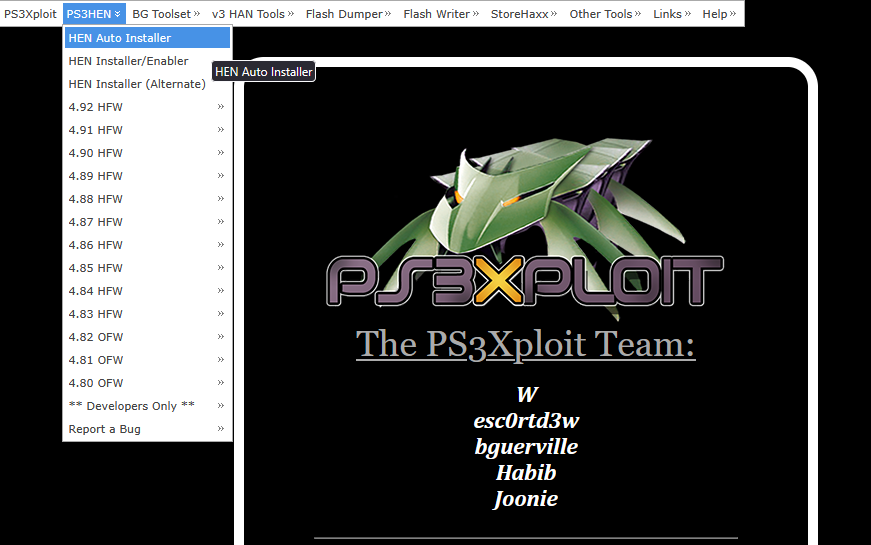Open the v3 HAN Tools menu
The image size is (871, 545).
252,14
